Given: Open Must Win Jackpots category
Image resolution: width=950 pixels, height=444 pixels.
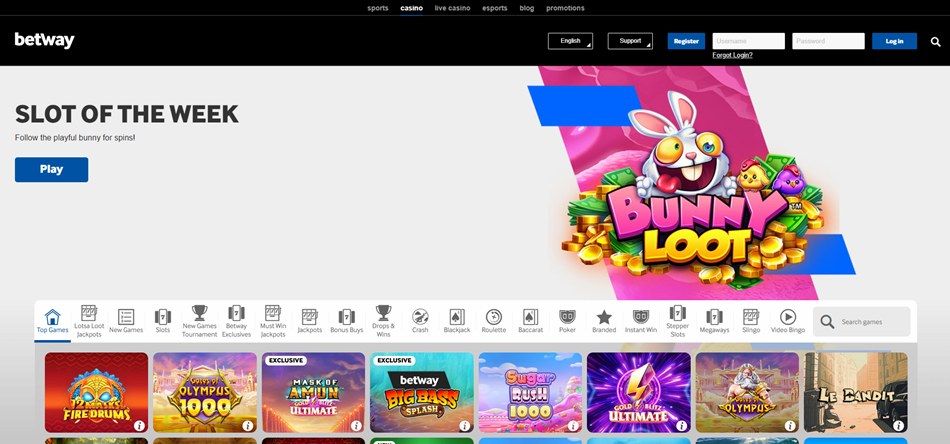Looking at the screenshot, I should pyautogui.click(x=273, y=321).
